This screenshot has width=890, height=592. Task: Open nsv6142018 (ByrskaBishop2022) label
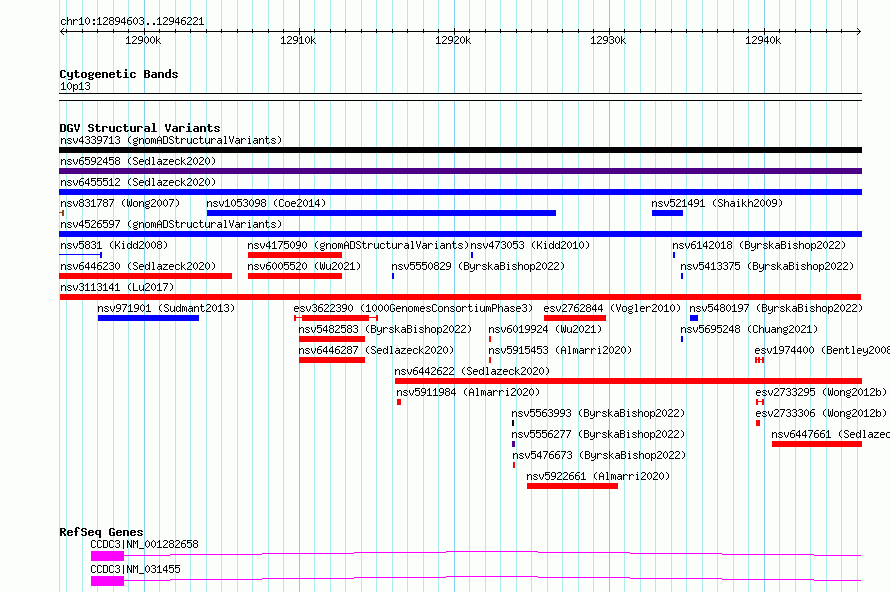pos(759,245)
